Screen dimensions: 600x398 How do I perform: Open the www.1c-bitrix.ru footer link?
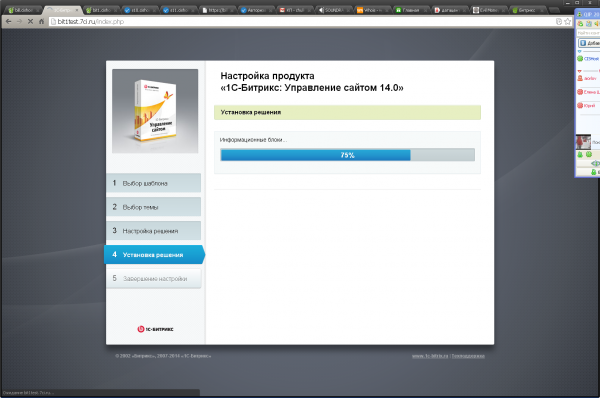[x=430, y=356]
